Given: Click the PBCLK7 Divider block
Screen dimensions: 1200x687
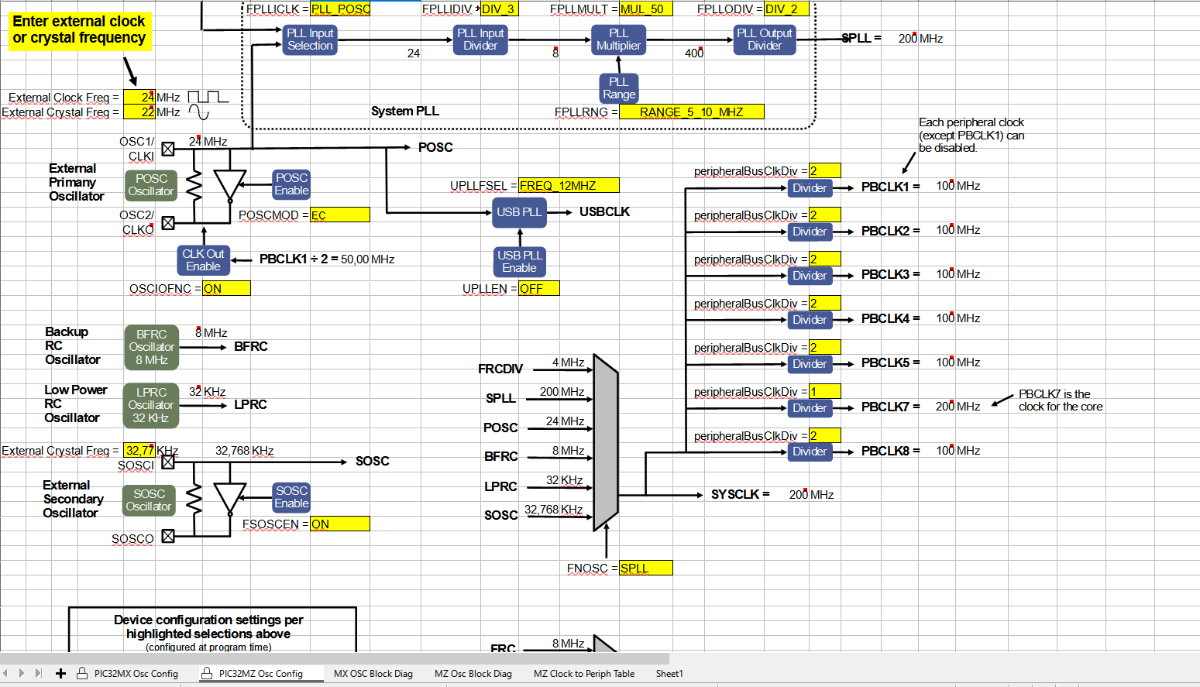Looking at the screenshot, I should 809,407.
